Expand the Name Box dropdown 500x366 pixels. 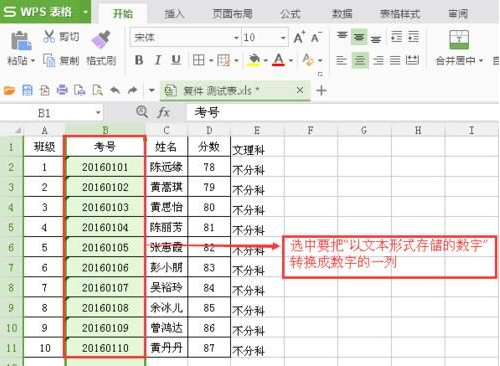[98, 113]
